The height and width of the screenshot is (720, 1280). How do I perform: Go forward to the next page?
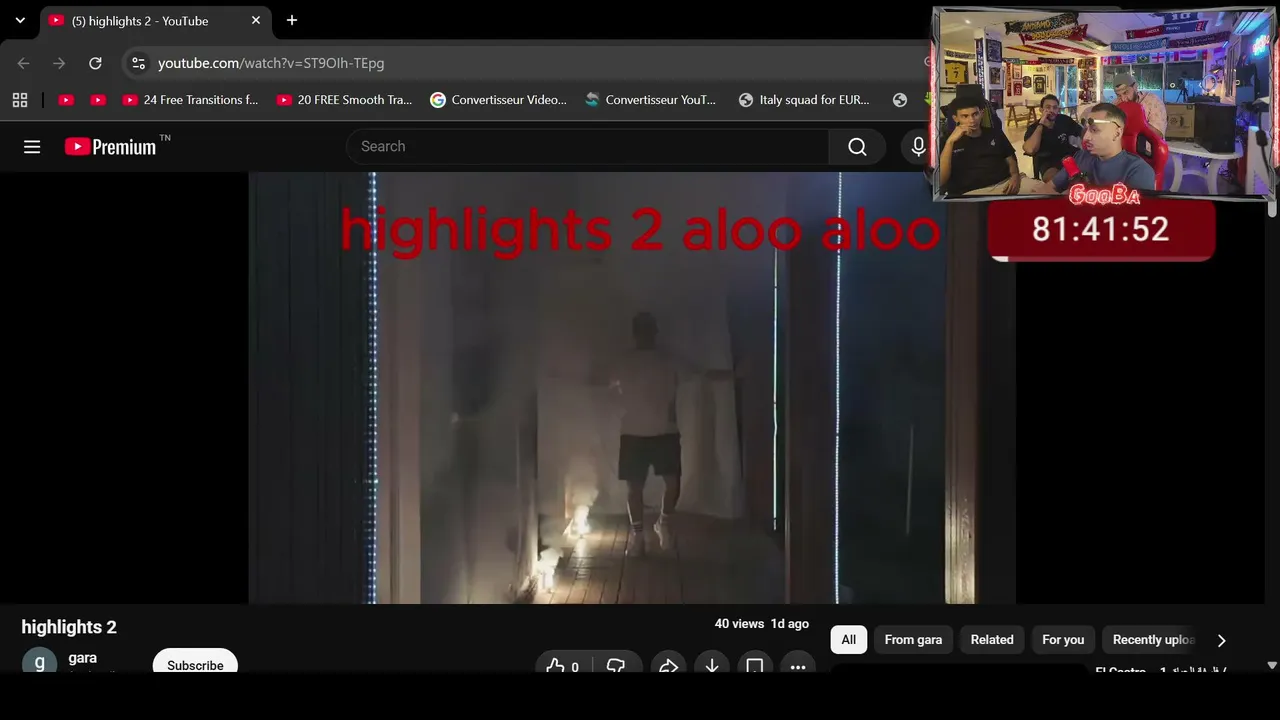(x=59, y=63)
